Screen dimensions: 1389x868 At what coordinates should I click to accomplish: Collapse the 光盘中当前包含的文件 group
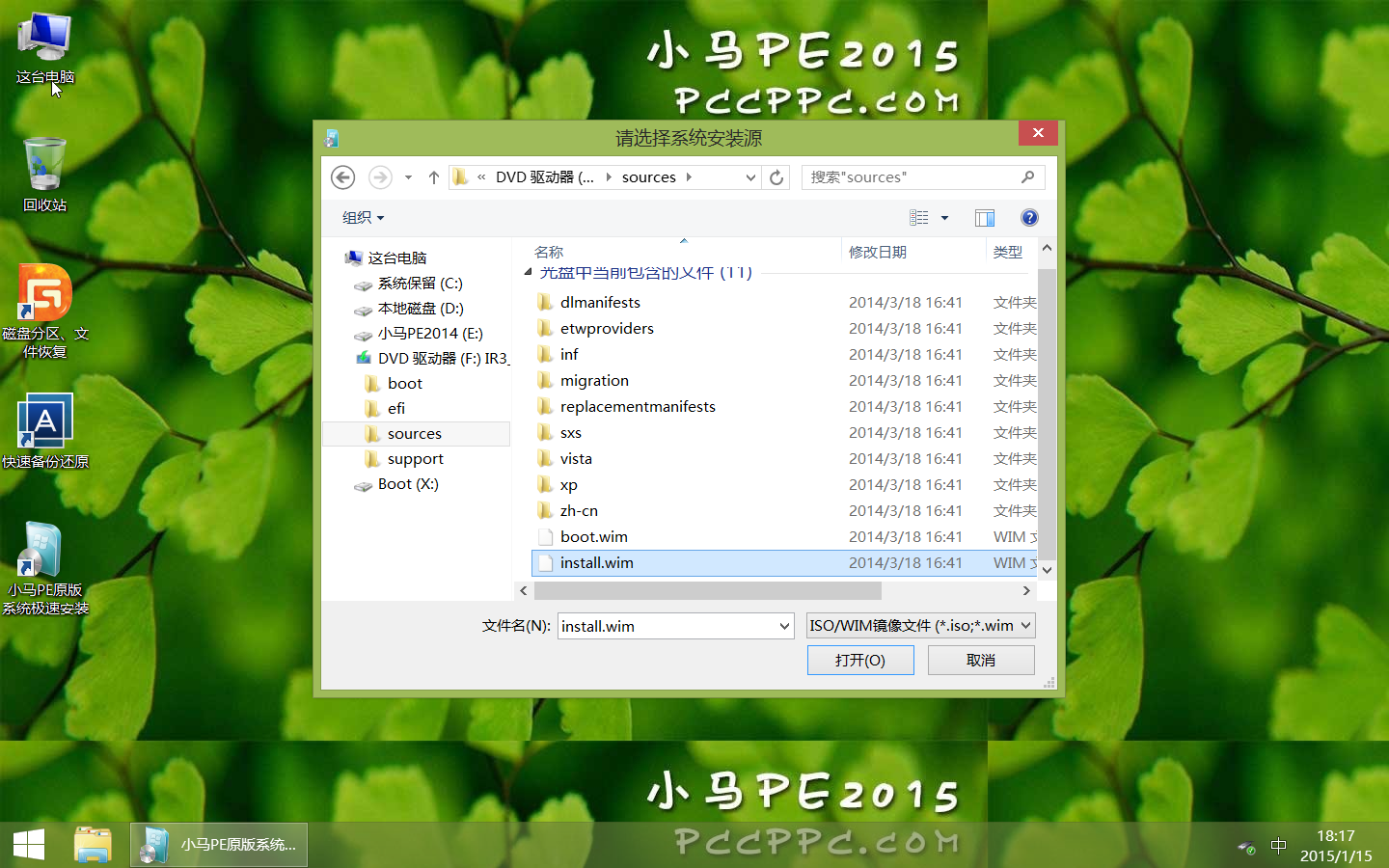pos(528,273)
